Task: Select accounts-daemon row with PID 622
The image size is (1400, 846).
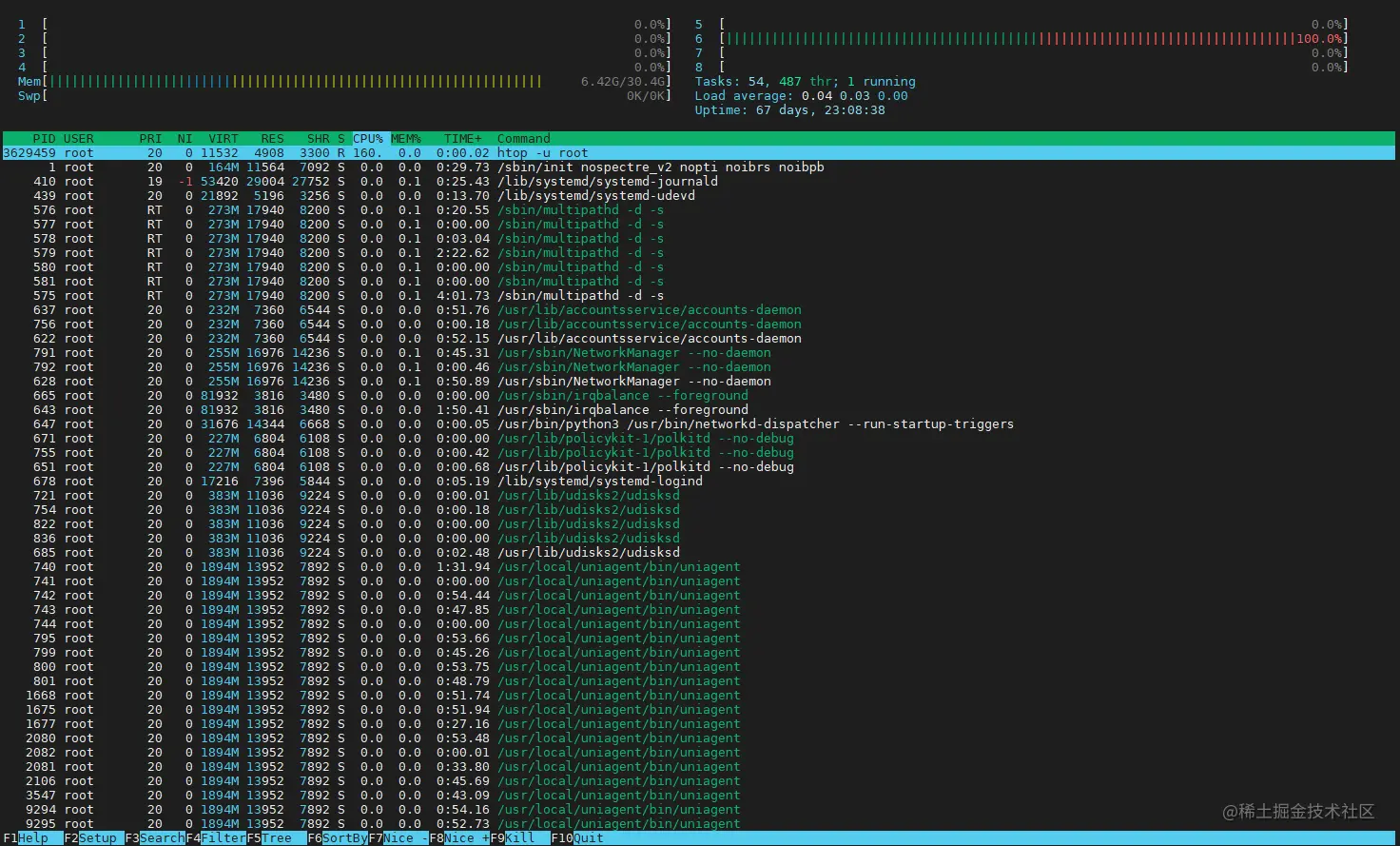Action: pos(699,339)
